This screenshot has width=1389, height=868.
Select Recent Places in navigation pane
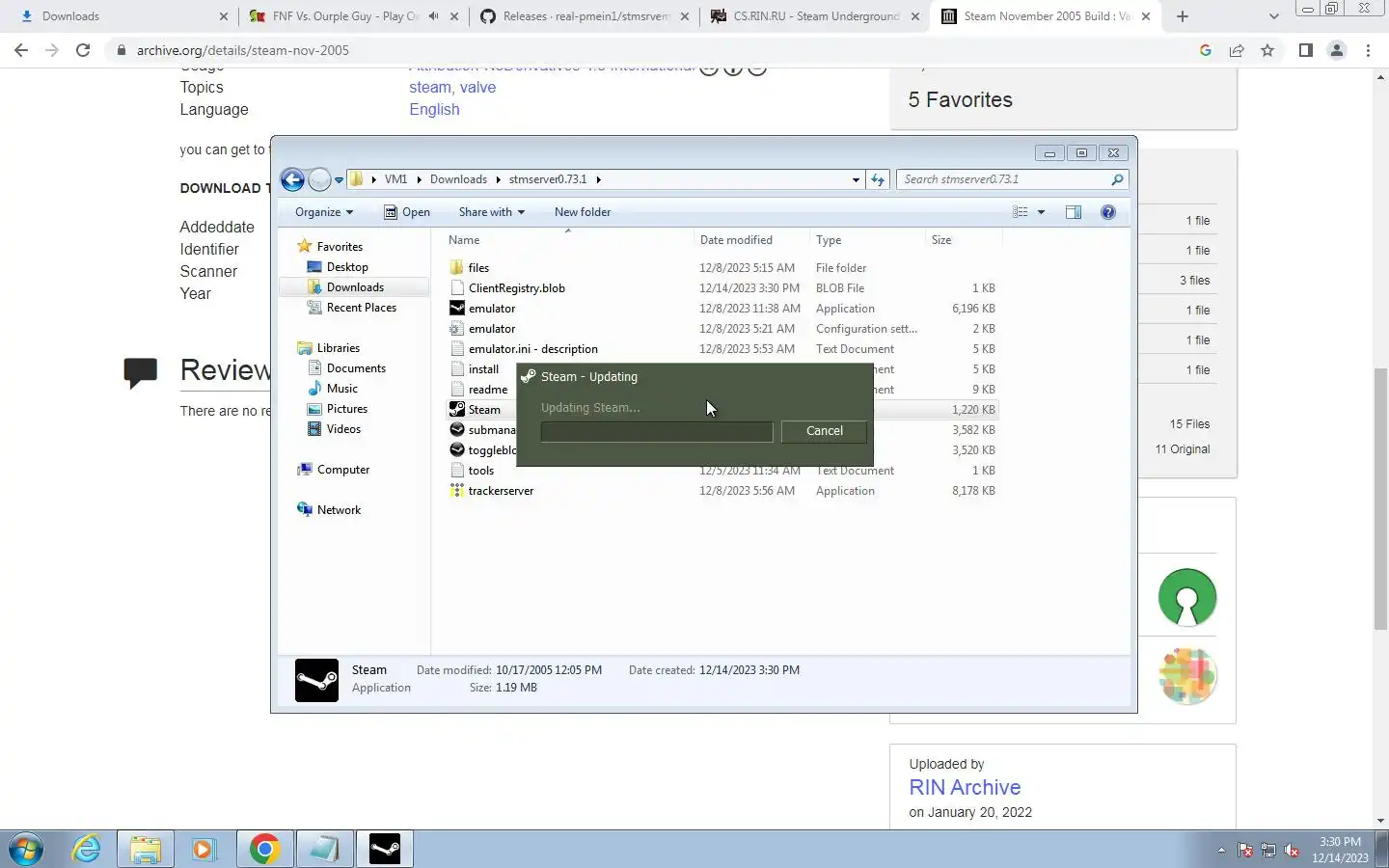coord(361,308)
